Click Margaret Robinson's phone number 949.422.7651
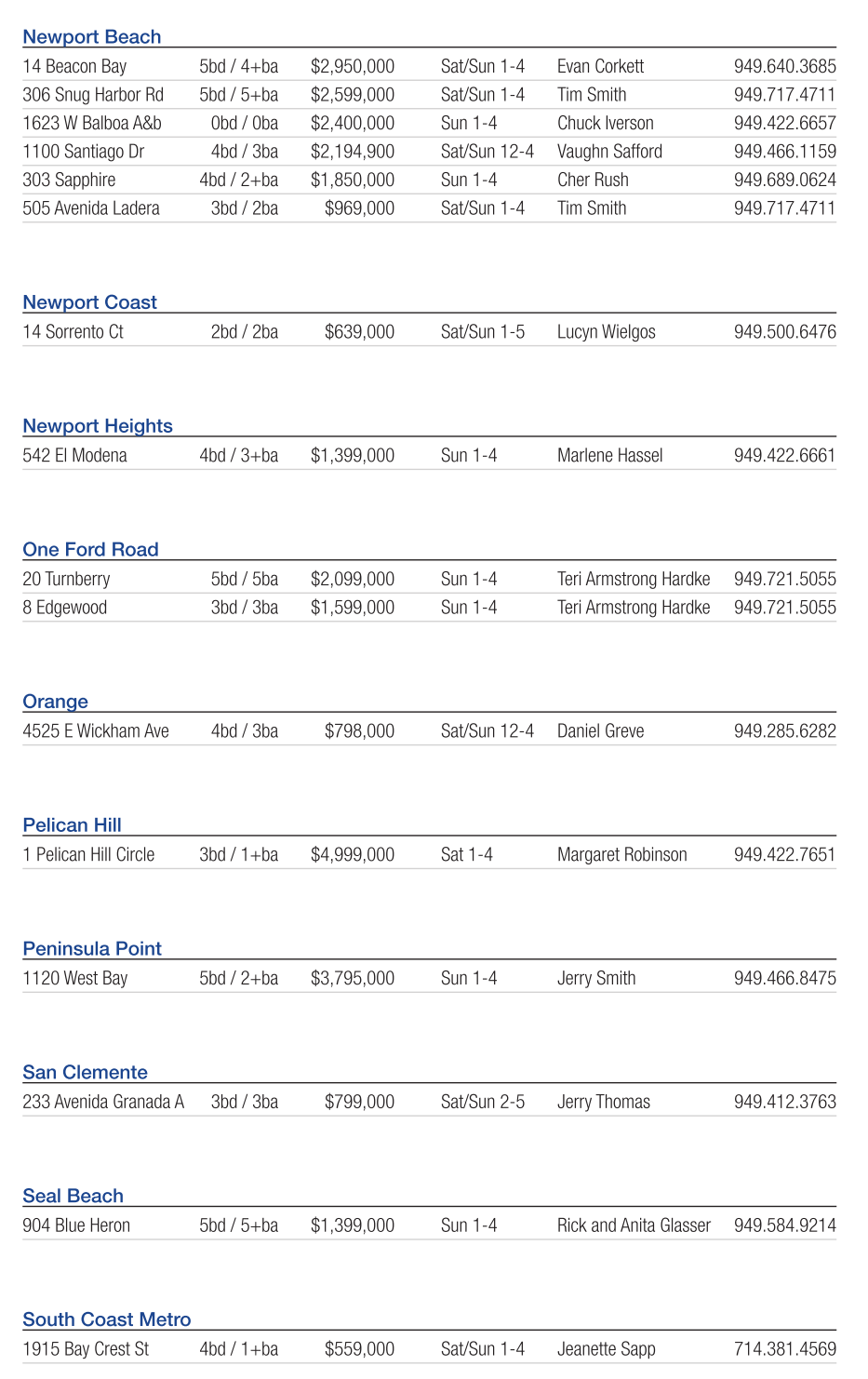Viewport: 868px width, 1379px height. 784,855
